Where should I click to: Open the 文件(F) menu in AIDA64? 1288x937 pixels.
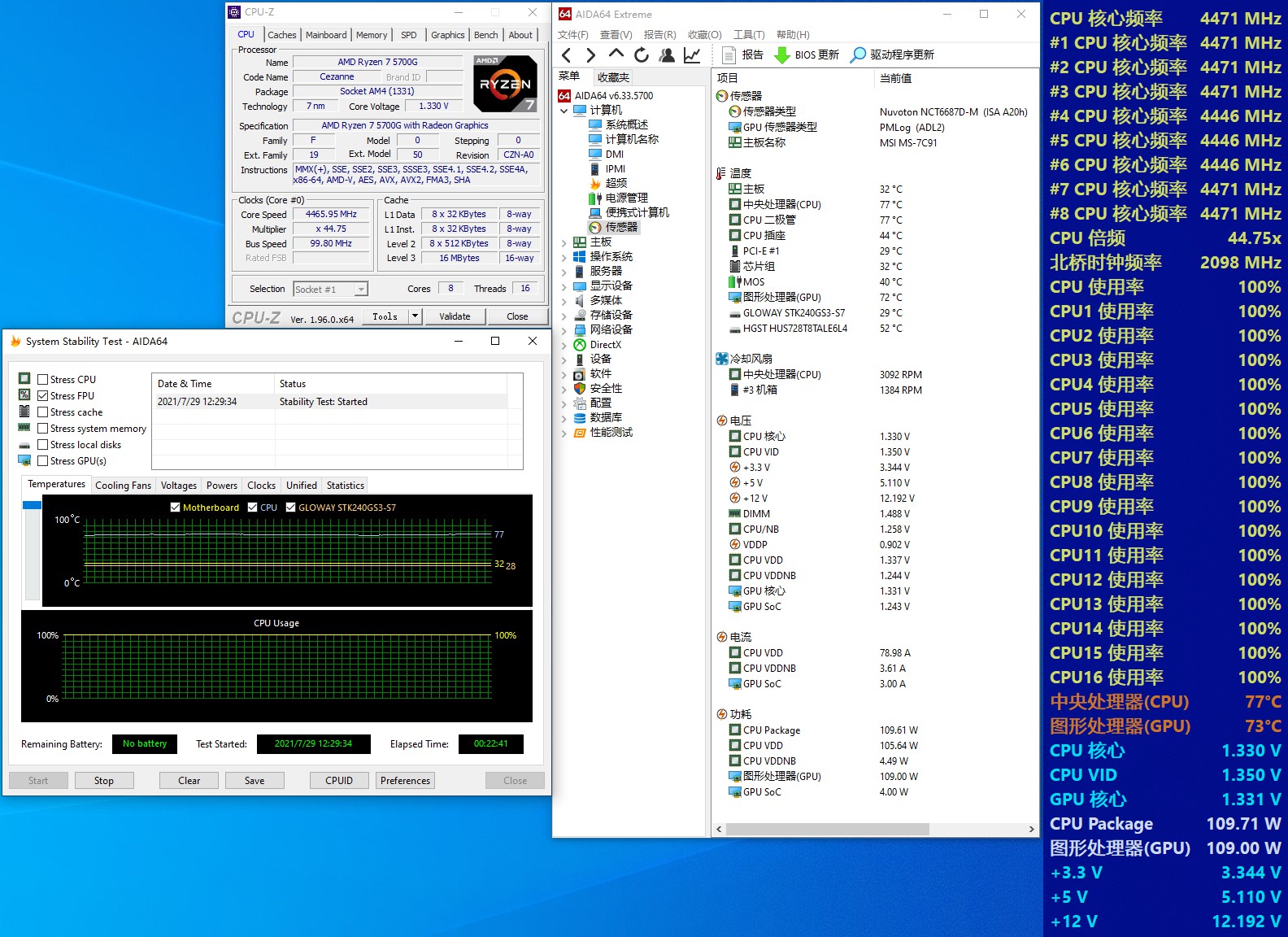[x=573, y=35]
